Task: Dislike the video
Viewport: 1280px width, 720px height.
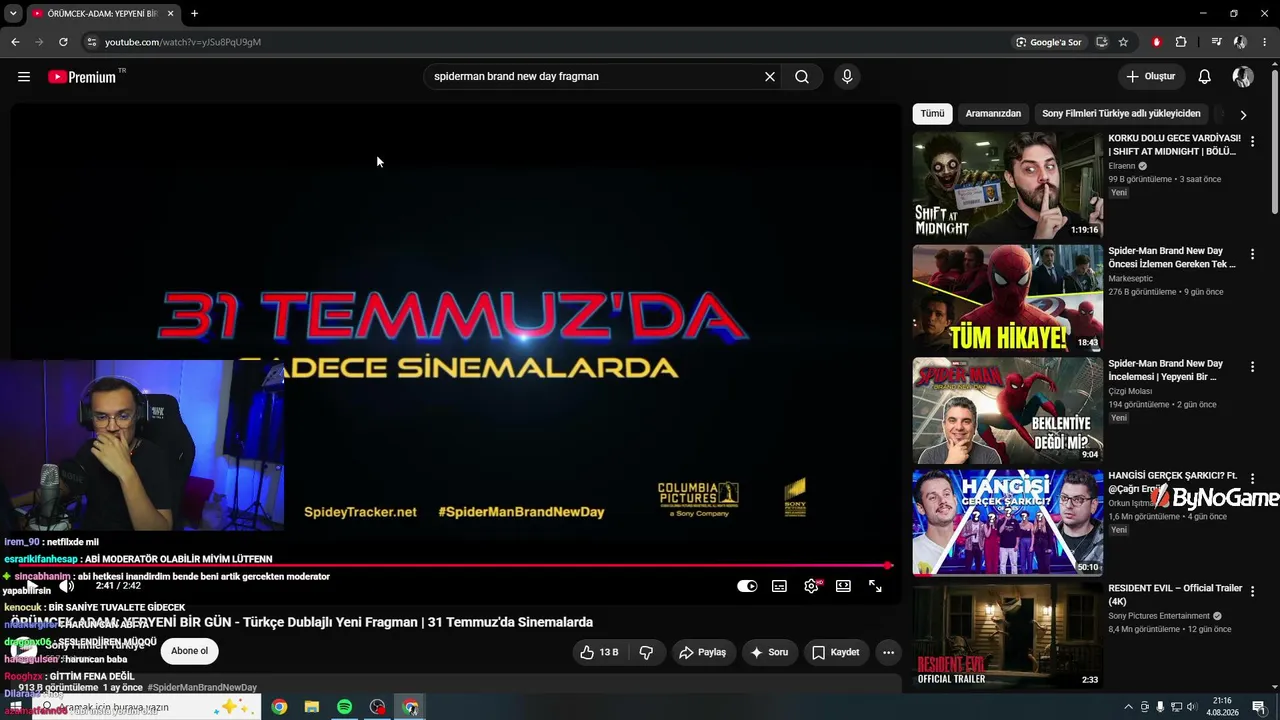Action: (x=646, y=652)
